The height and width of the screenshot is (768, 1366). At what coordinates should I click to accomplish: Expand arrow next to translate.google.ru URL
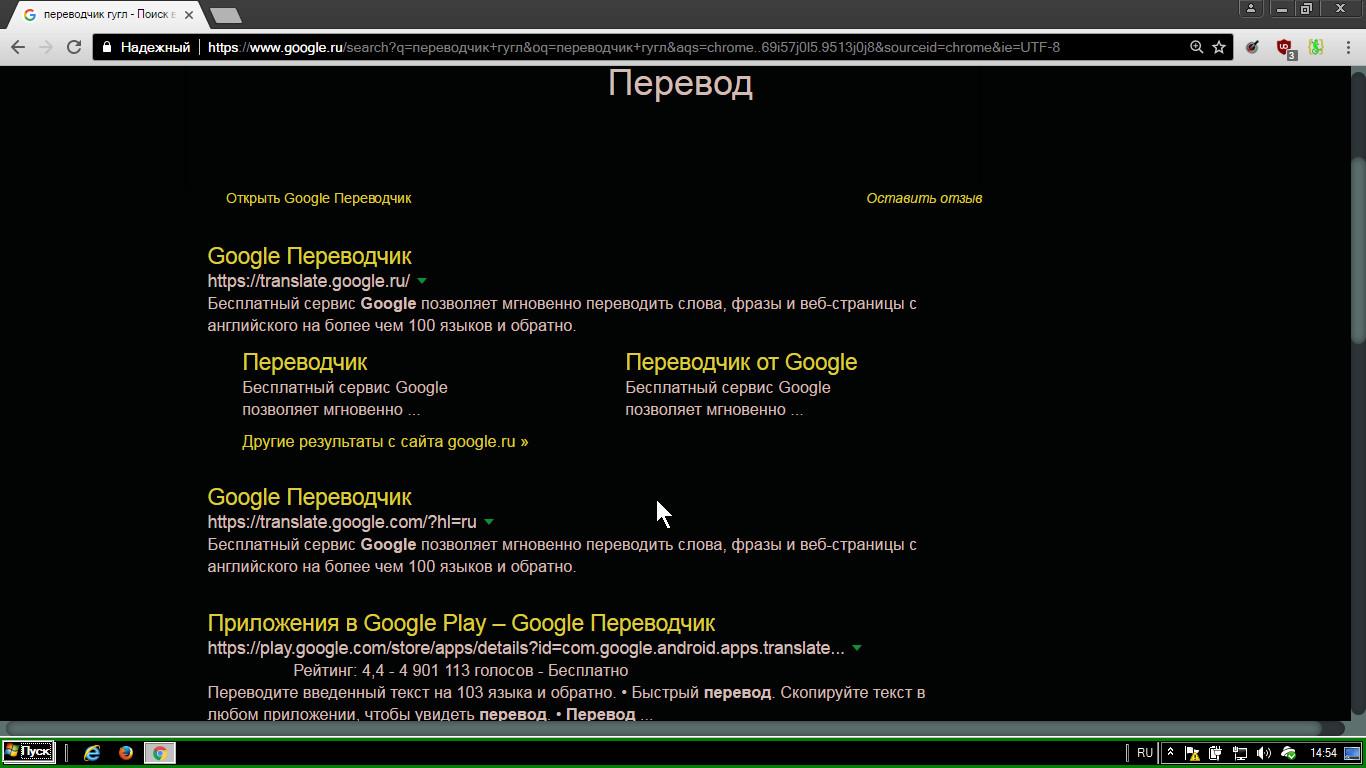422,281
